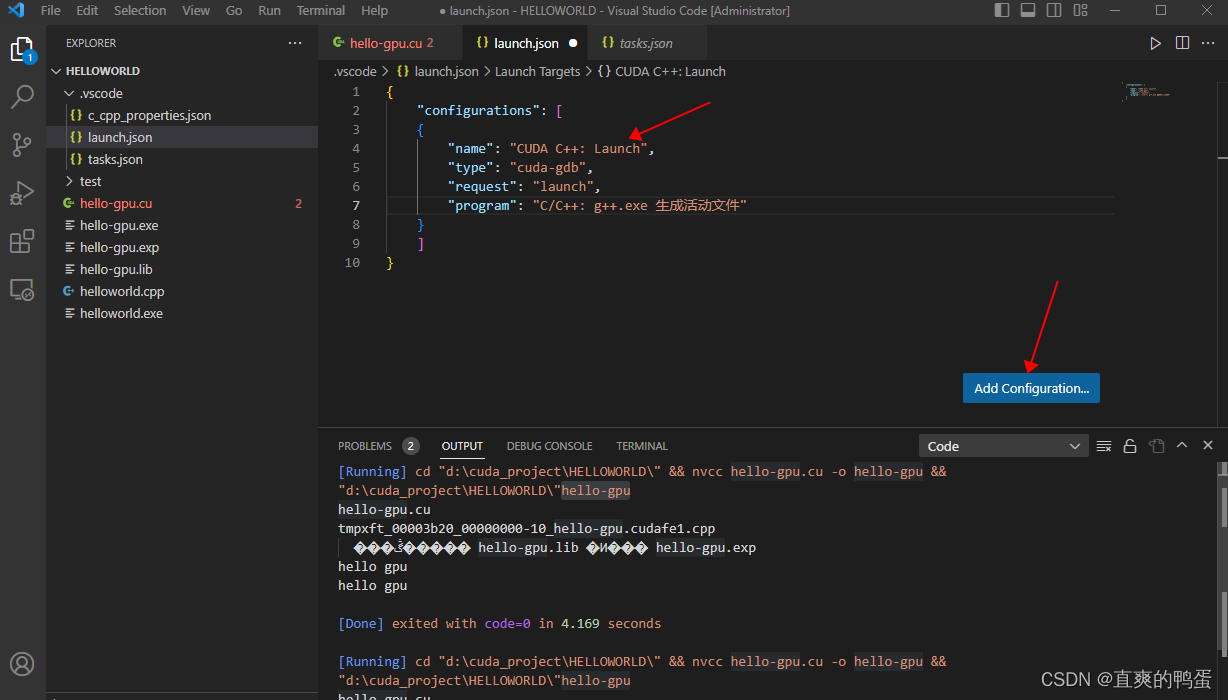Open Remote Explorer in activity bar
Viewport: 1228px width, 700px height.
pyautogui.click(x=22, y=290)
